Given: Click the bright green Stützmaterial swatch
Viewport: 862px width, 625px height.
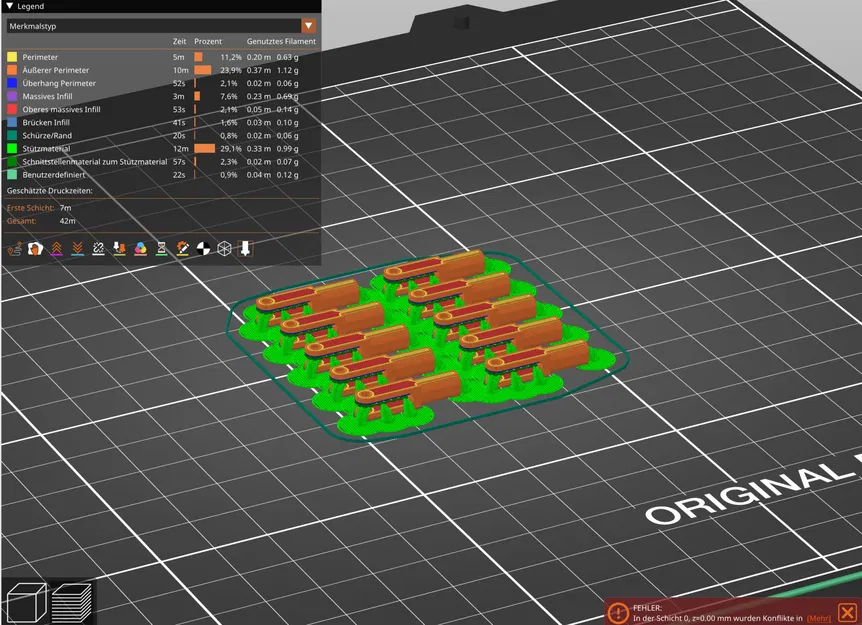Looking at the screenshot, I should click(12, 148).
